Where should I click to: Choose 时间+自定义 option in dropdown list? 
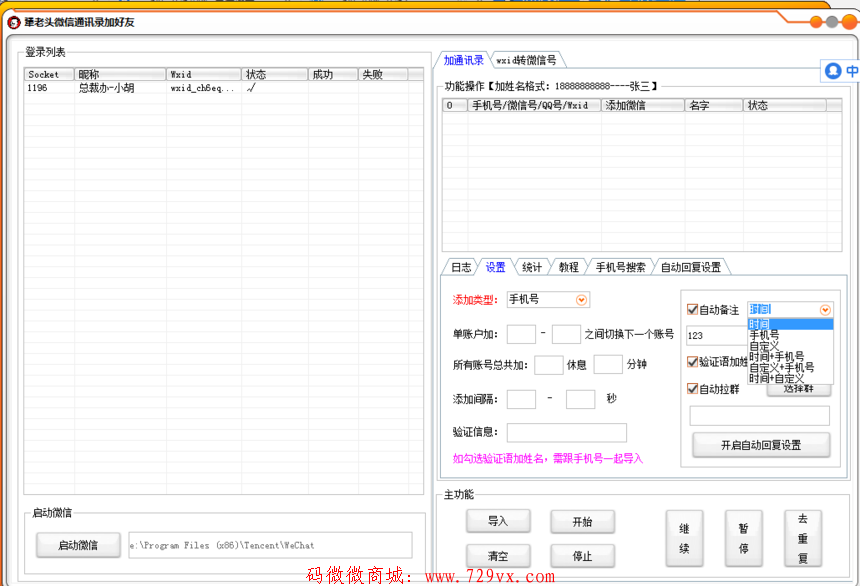coord(790,379)
